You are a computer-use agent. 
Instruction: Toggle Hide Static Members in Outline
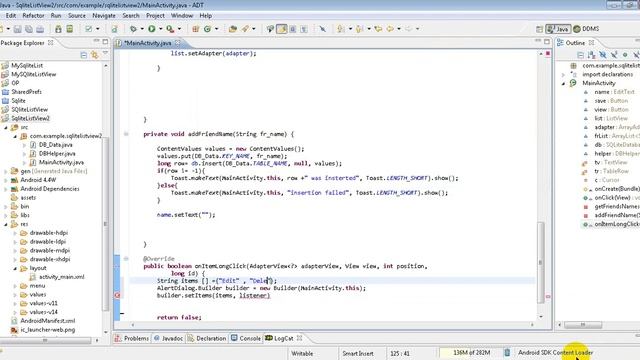(x=614, y=55)
